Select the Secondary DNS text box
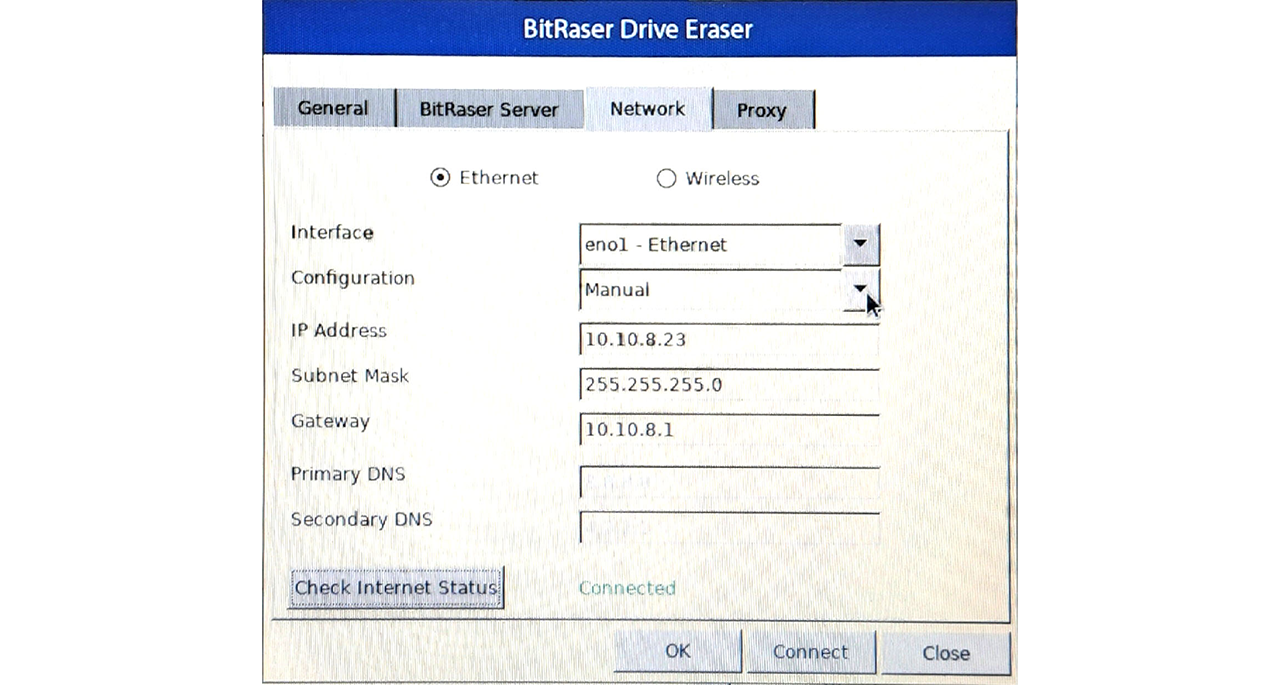 [x=728, y=527]
